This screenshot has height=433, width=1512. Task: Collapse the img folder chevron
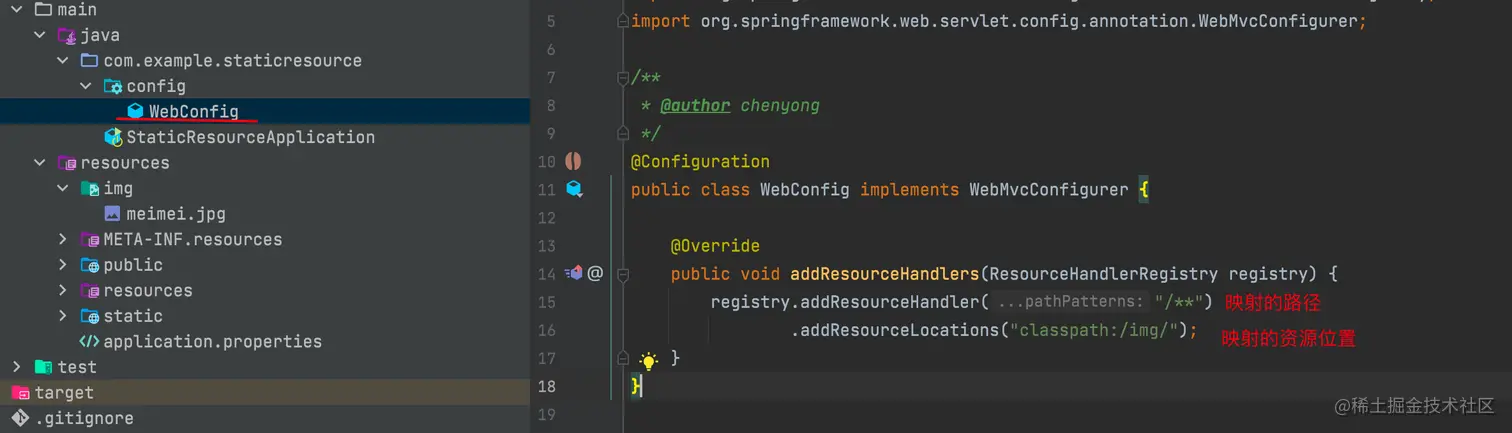pyautogui.click(x=62, y=188)
